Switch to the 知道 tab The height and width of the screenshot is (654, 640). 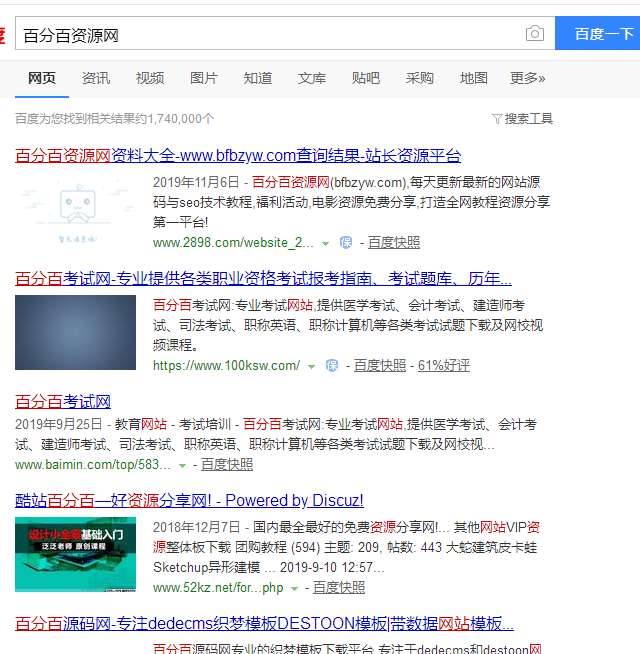tap(258, 78)
